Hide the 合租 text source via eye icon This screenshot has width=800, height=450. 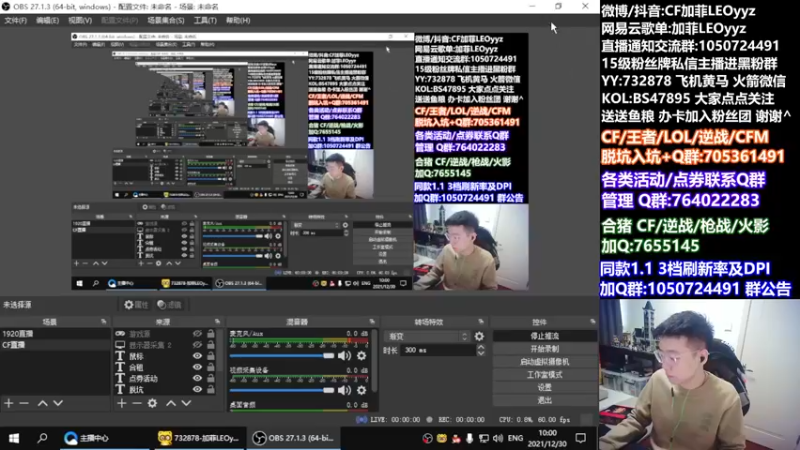click(x=197, y=367)
